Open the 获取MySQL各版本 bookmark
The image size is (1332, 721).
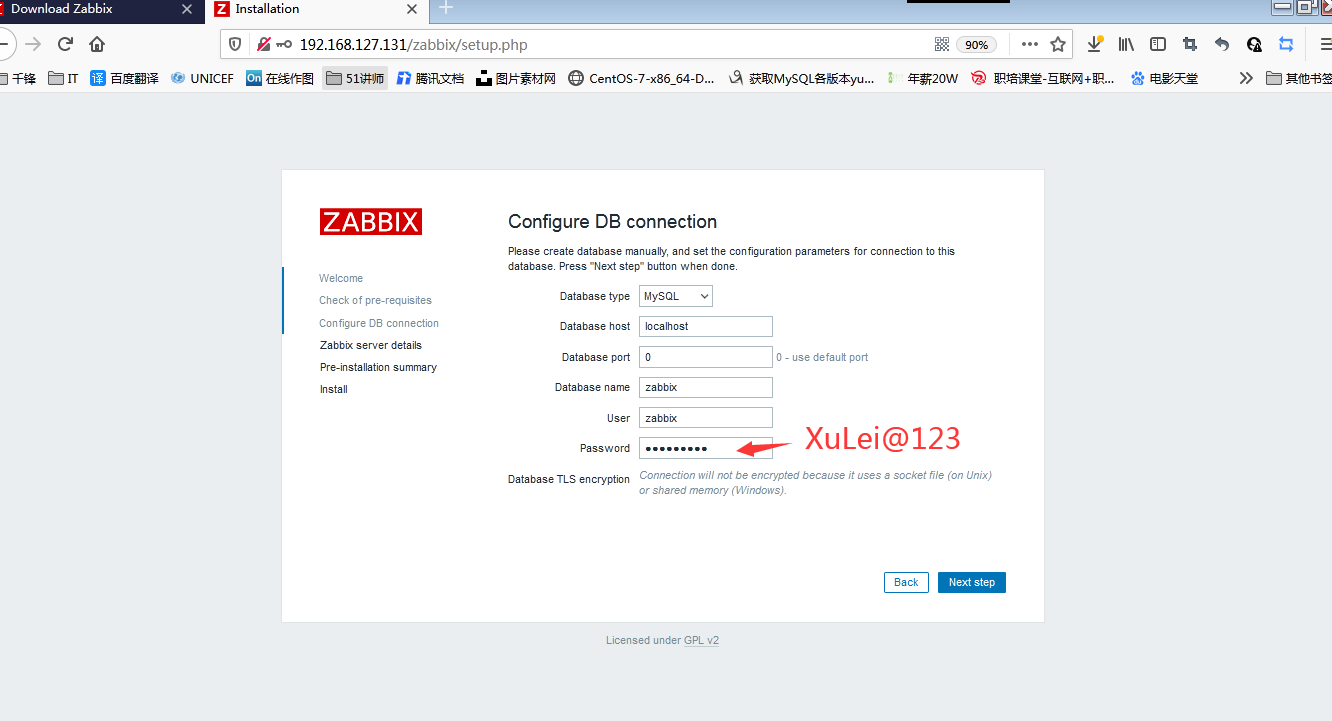coord(801,78)
